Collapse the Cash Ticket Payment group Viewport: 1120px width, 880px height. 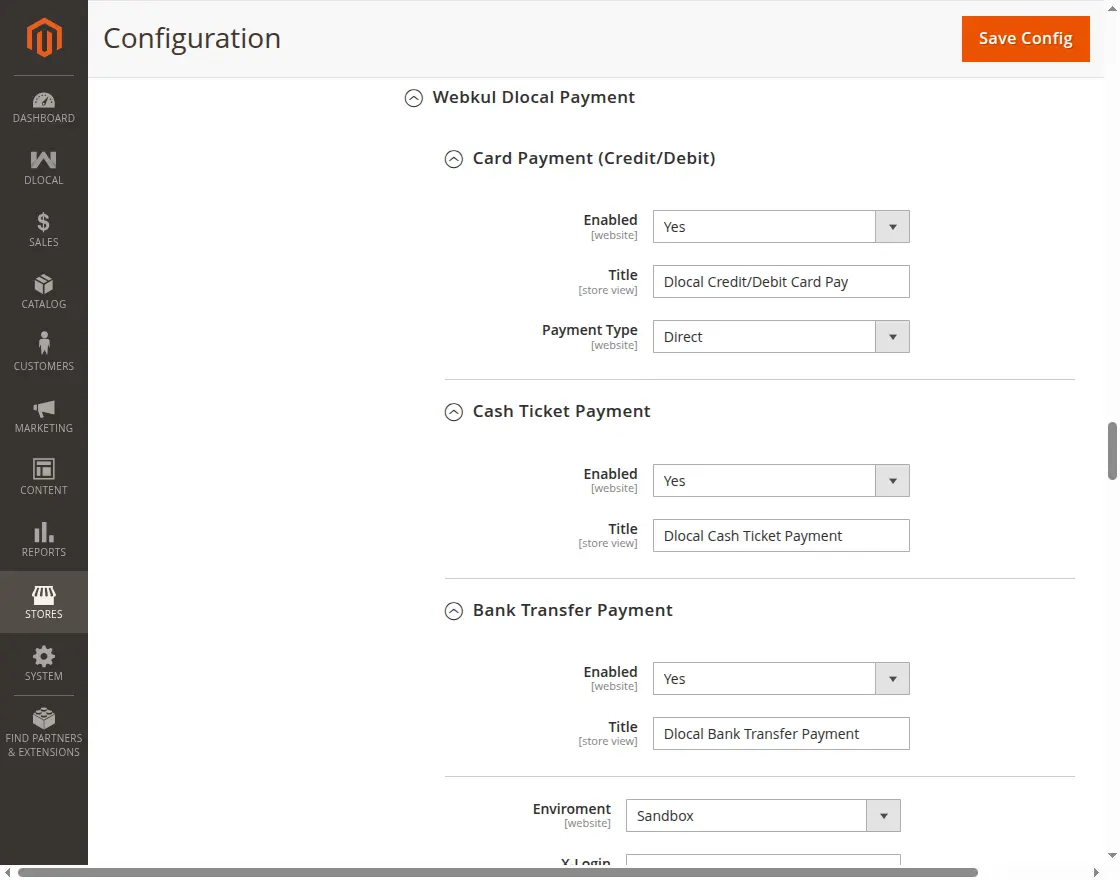click(x=454, y=412)
